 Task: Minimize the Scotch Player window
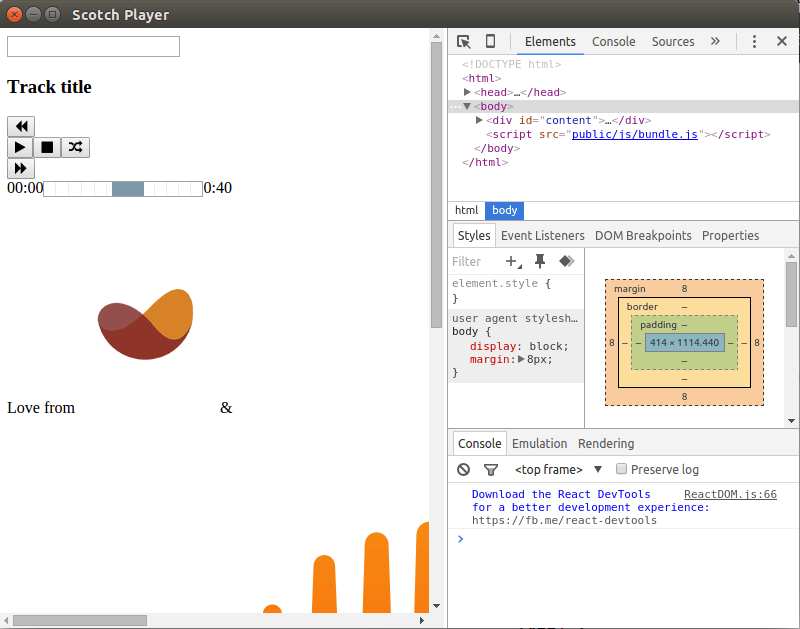(x=33, y=14)
